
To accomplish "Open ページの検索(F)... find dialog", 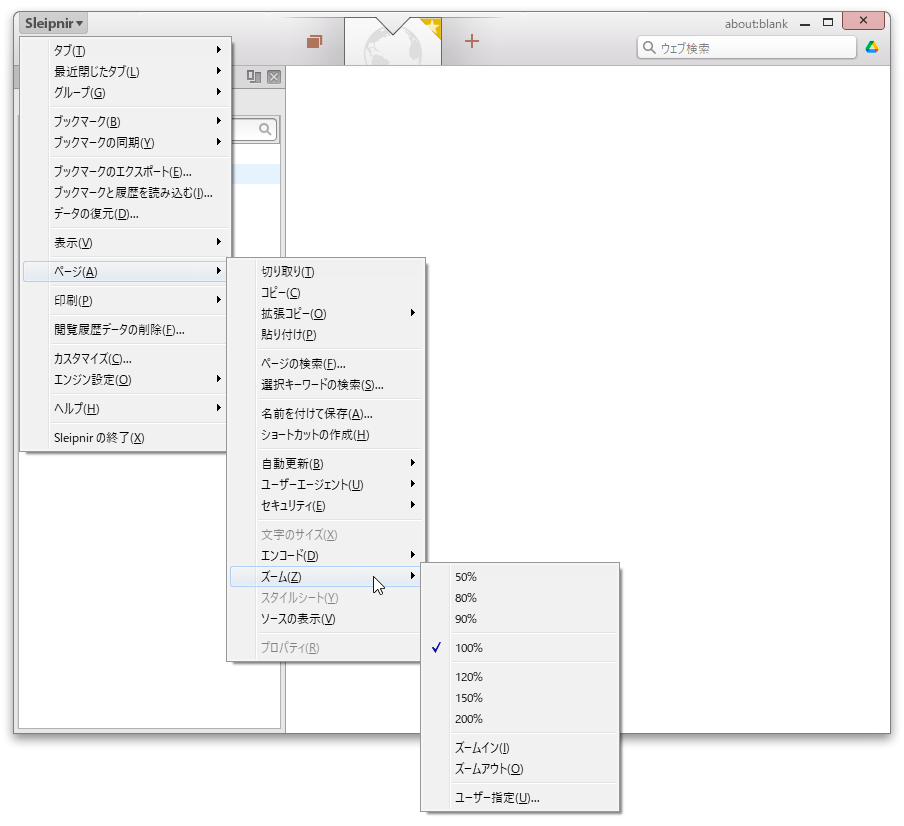I will 326,364.
